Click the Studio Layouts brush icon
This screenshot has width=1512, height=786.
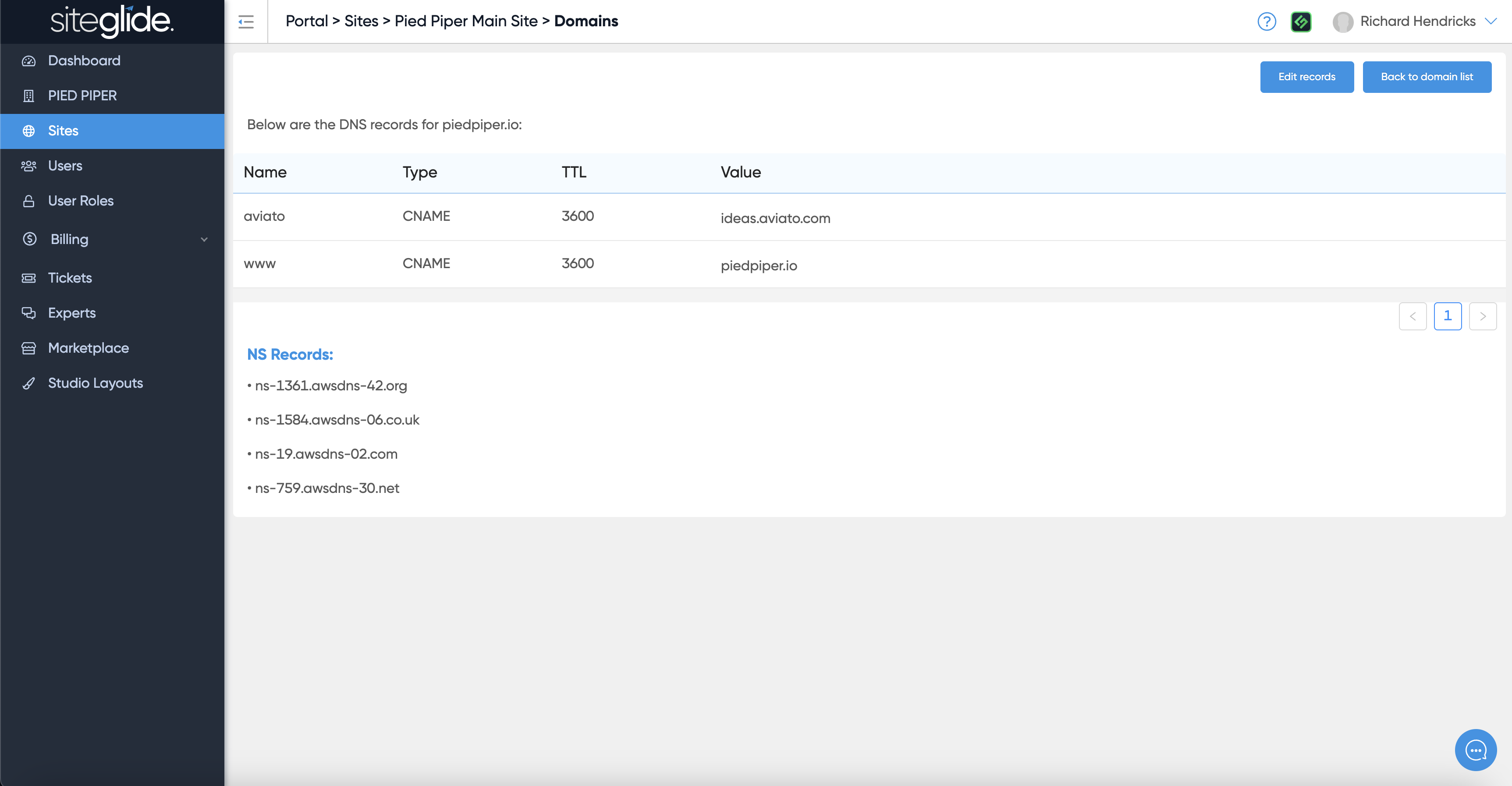pos(29,384)
